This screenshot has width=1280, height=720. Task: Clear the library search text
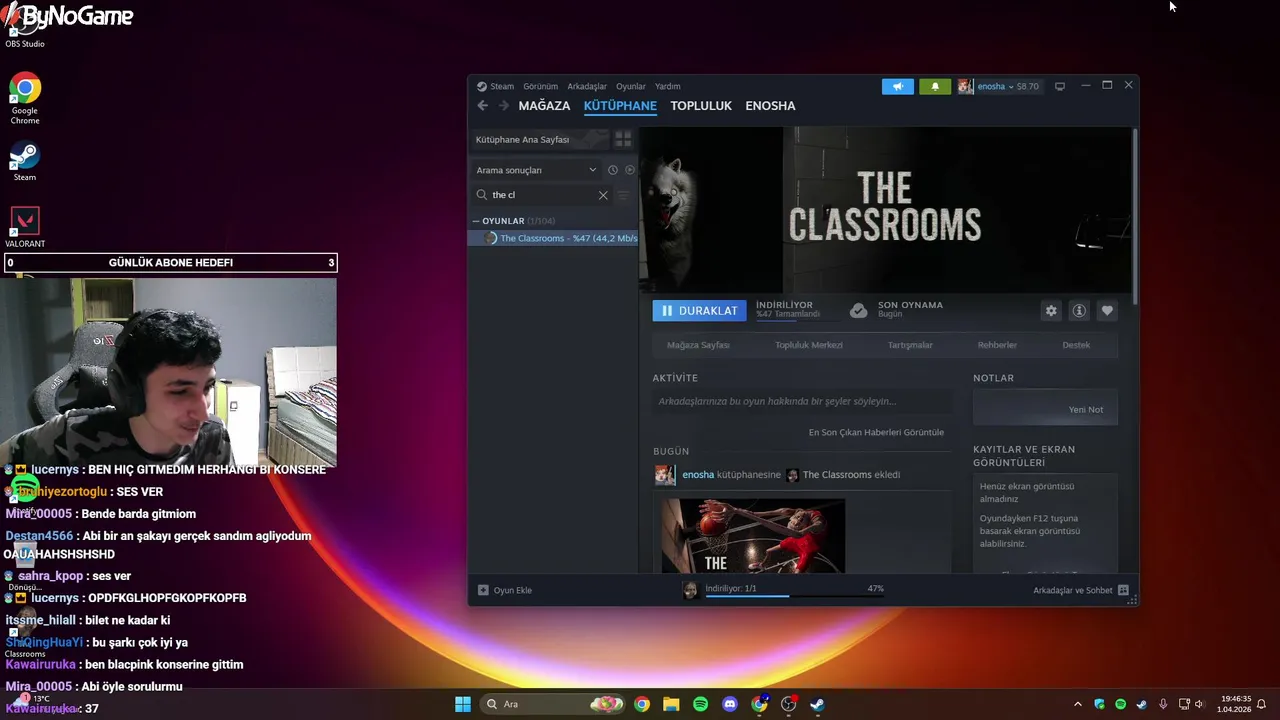tap(603, 195)
